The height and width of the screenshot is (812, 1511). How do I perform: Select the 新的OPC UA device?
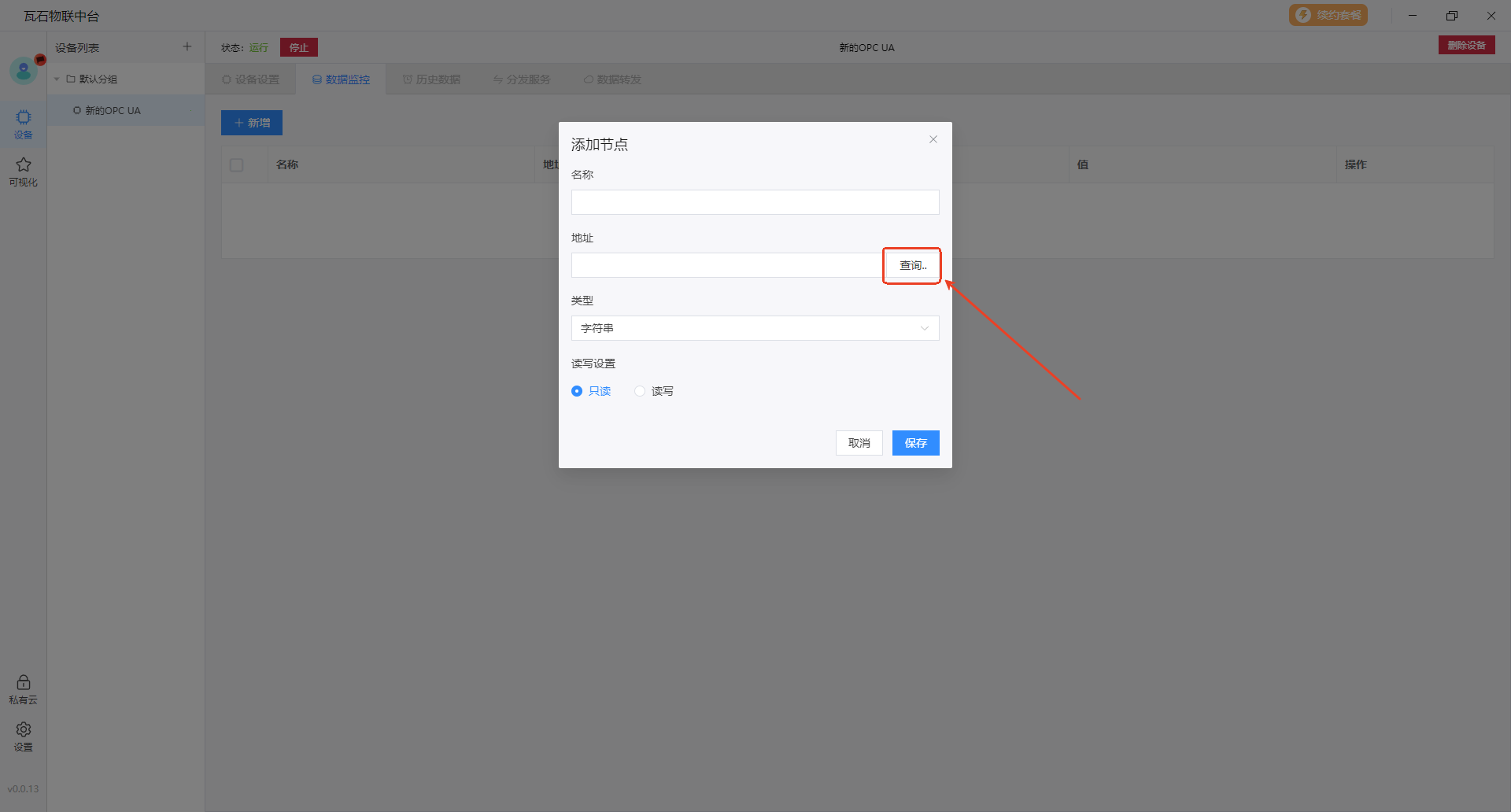[113, 111]
